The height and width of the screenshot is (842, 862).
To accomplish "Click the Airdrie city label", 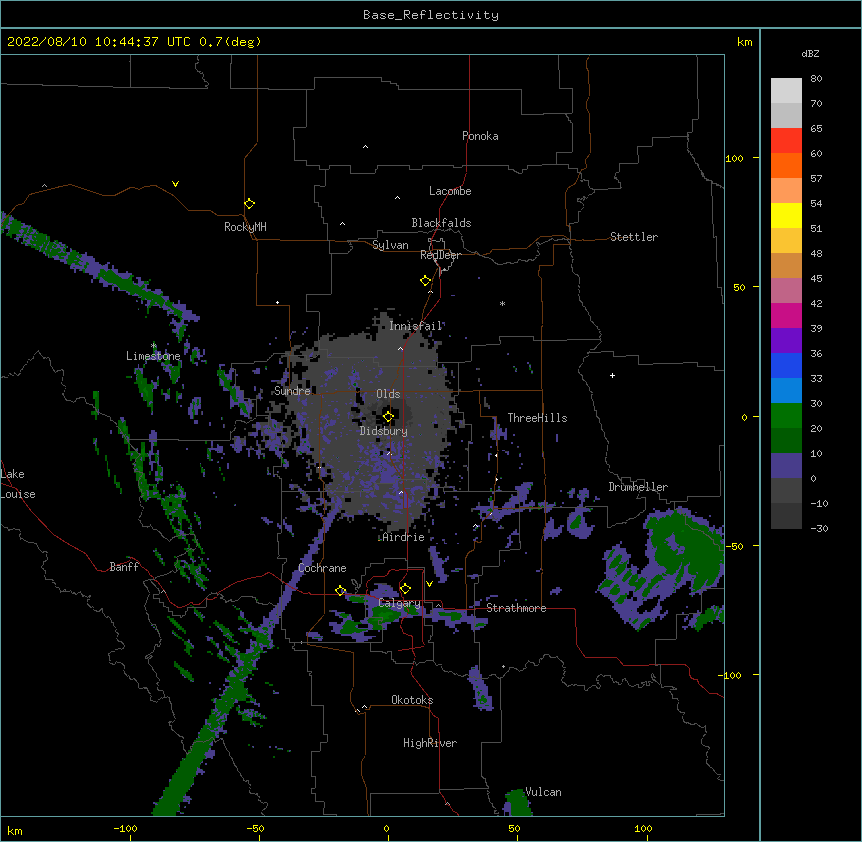I will [x=403, y=537].
